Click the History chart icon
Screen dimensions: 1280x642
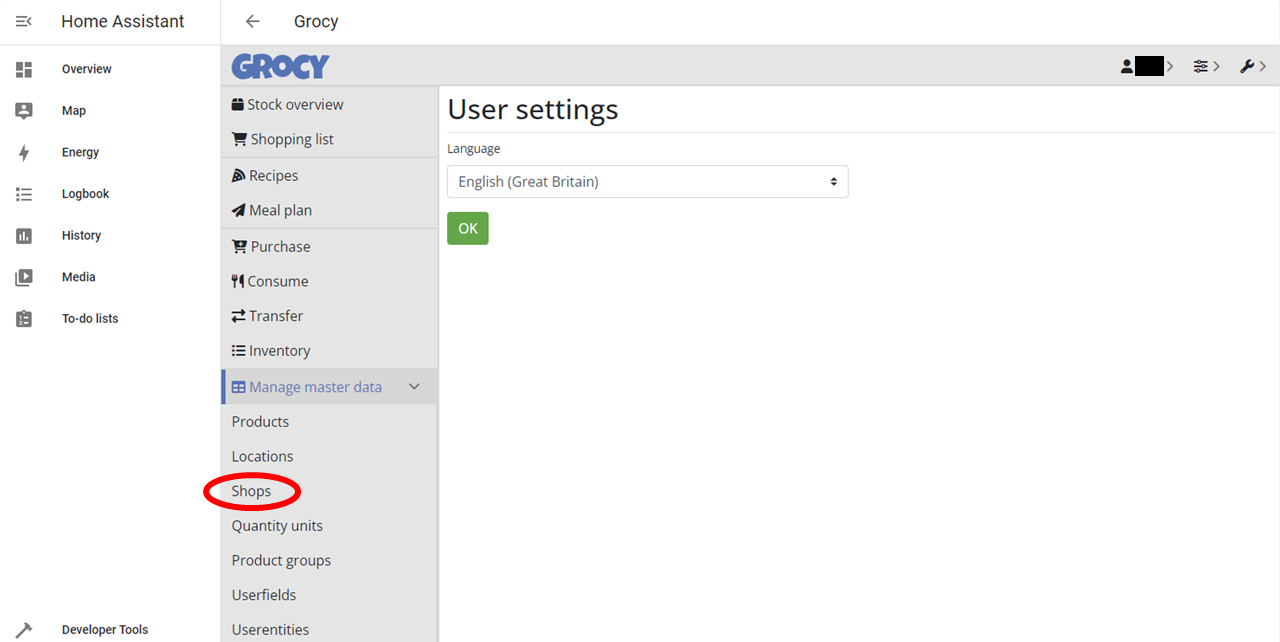[x=24, y=236]
